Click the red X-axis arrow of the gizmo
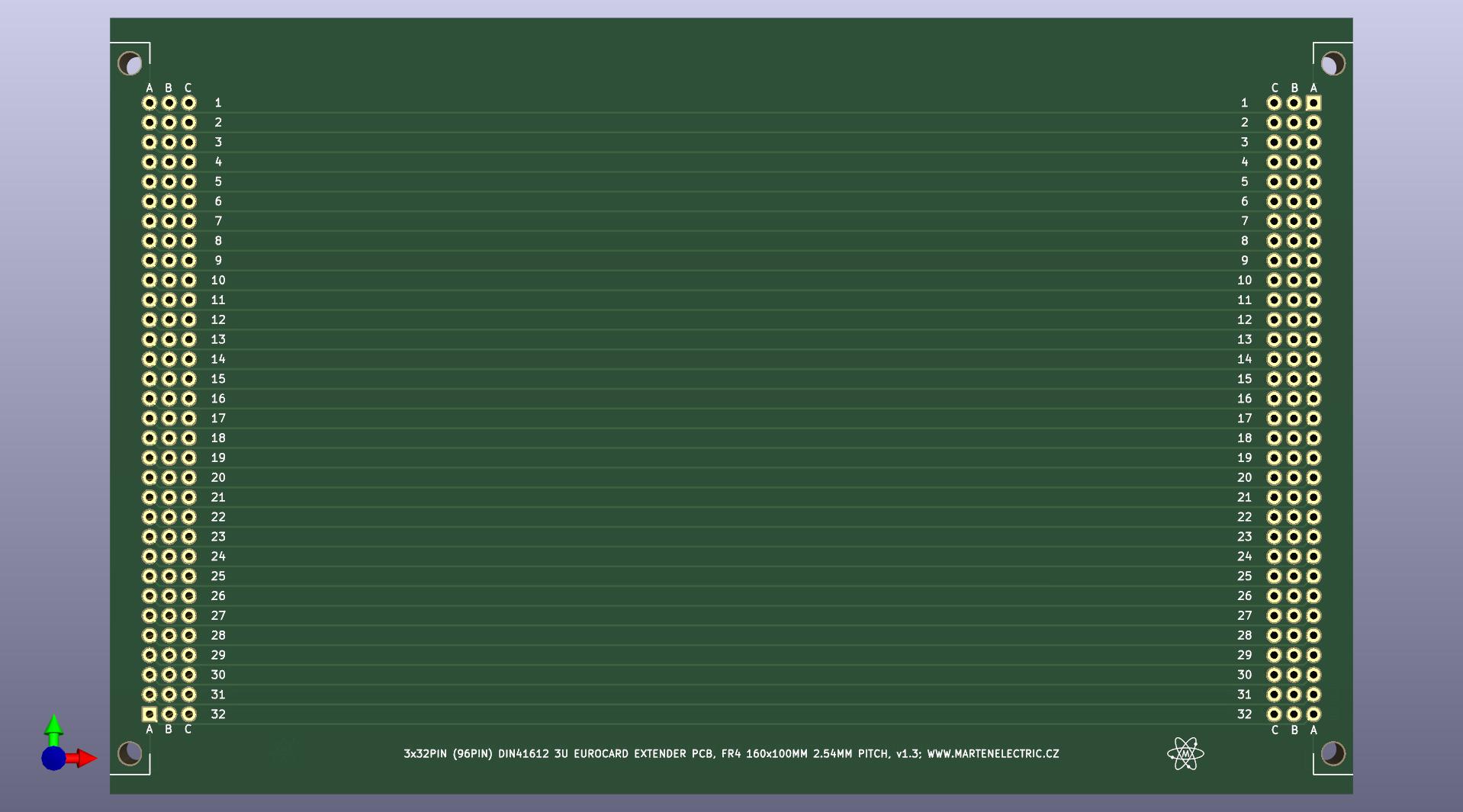 [84, 758]
